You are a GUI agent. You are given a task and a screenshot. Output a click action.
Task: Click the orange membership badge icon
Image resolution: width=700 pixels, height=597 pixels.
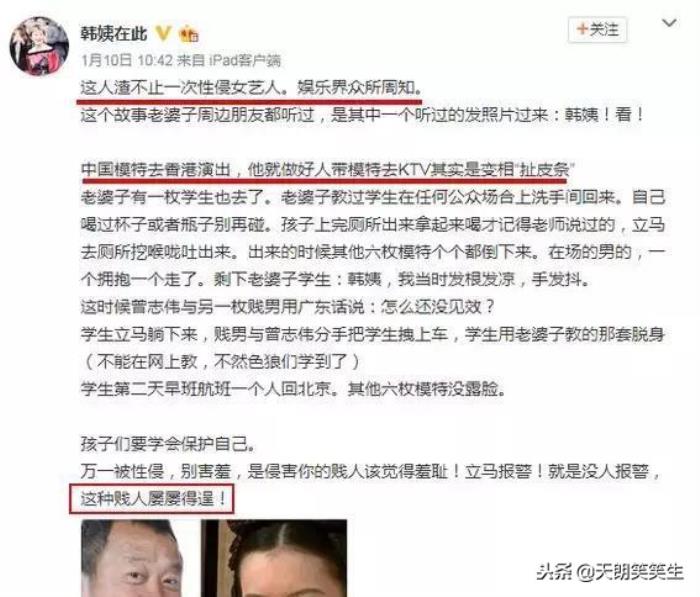(x=189, y=34)
